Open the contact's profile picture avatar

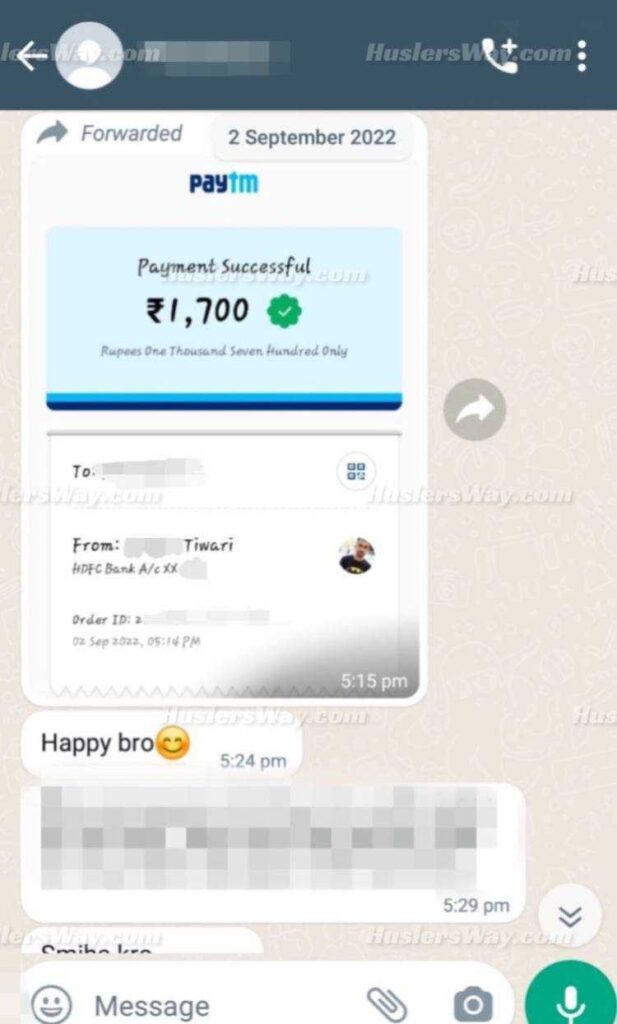[x=89, y=56]
